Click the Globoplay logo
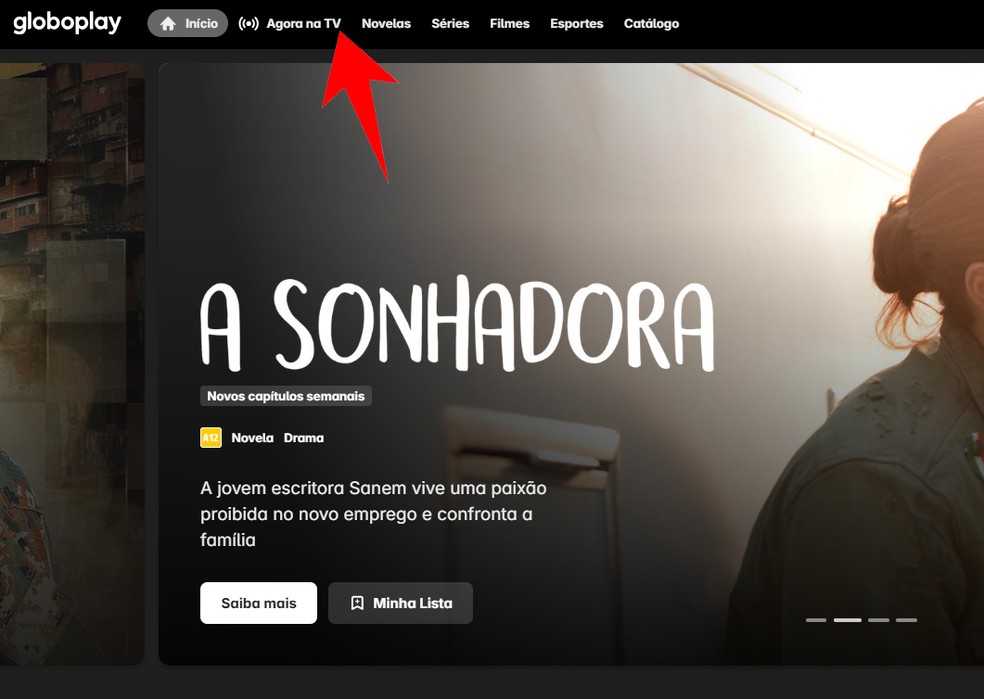 pyautogui.click(x=67, y=23)
